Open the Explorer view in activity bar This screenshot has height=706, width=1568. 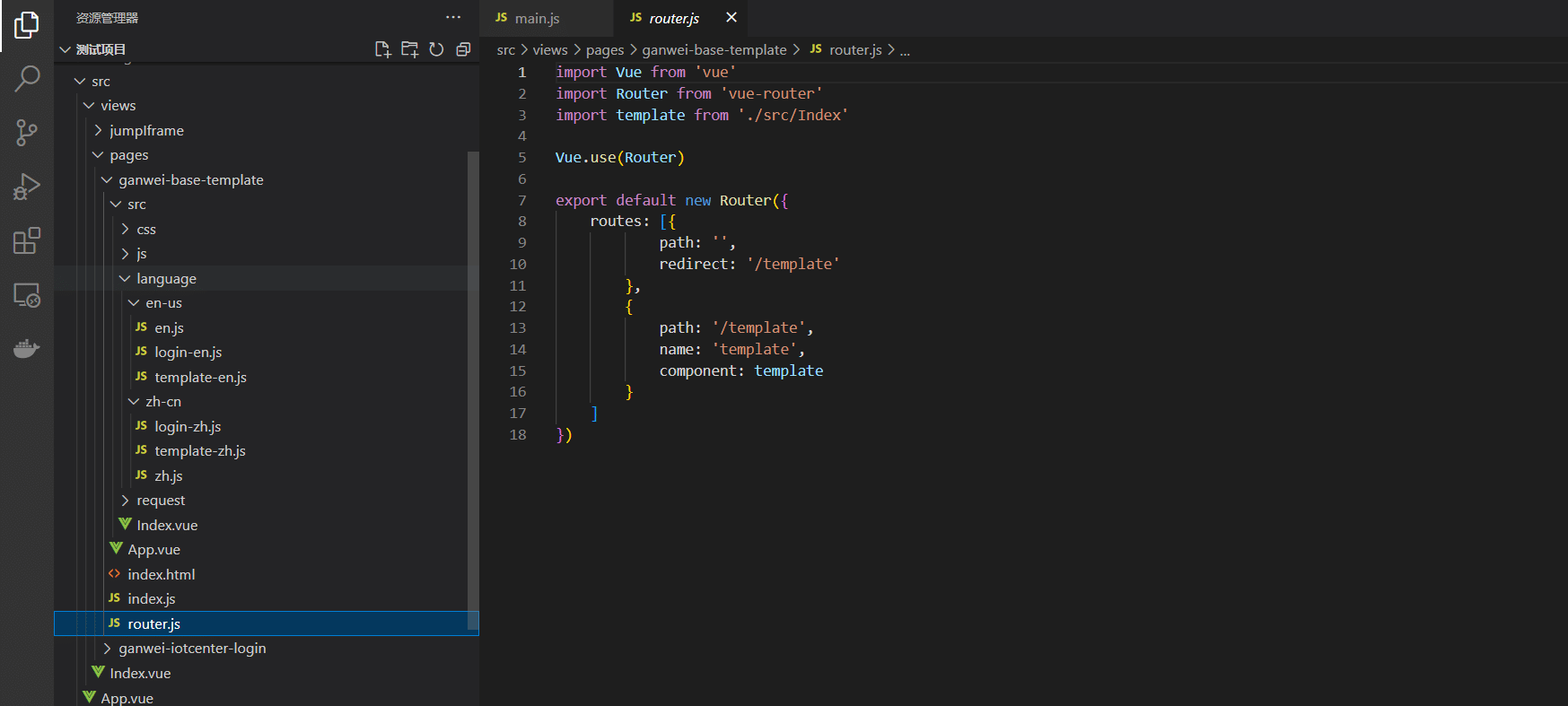click(x=27, y=25)
